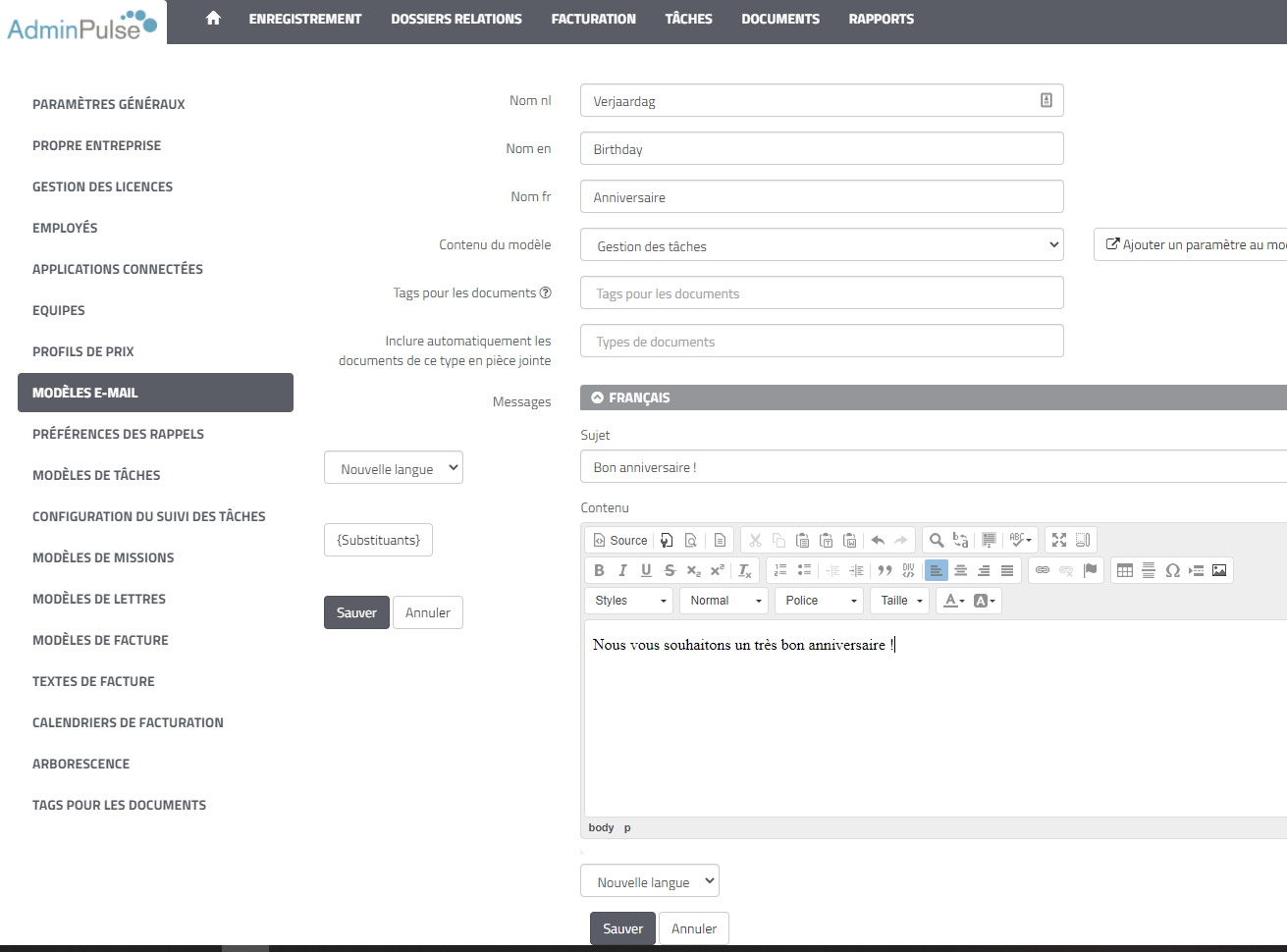The width and height of the screenshot is (1287, 952).
Task: Click the Sujet input field
Action: (x=934, y=467)
